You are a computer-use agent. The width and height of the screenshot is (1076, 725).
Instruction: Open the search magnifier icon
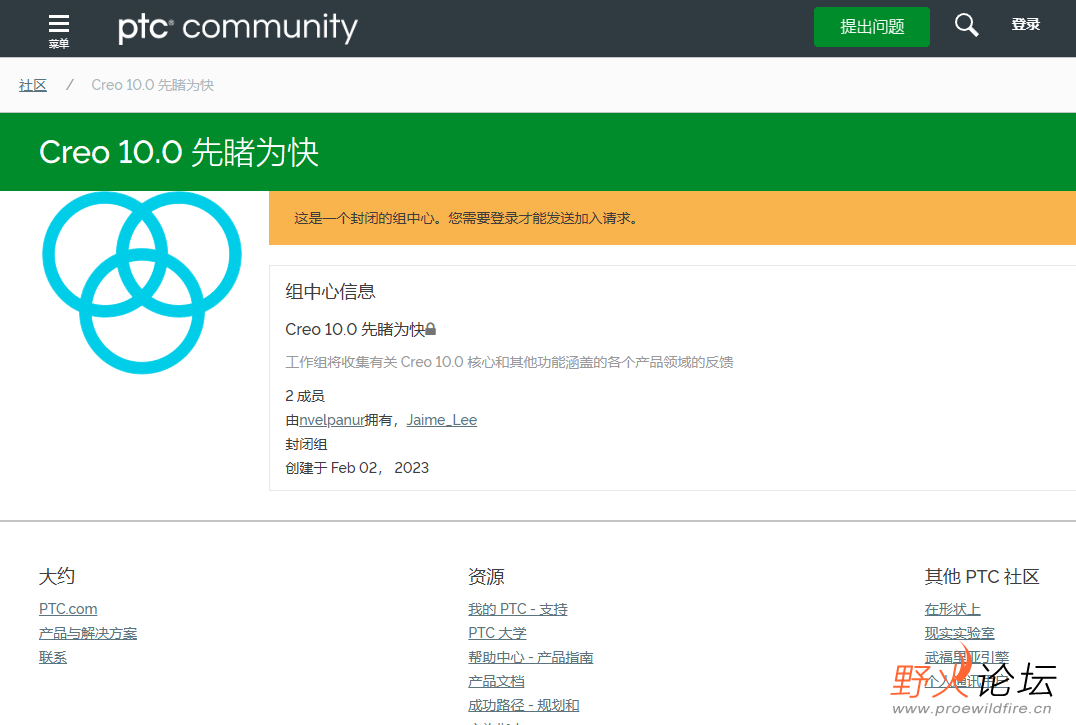coord(966,25)
